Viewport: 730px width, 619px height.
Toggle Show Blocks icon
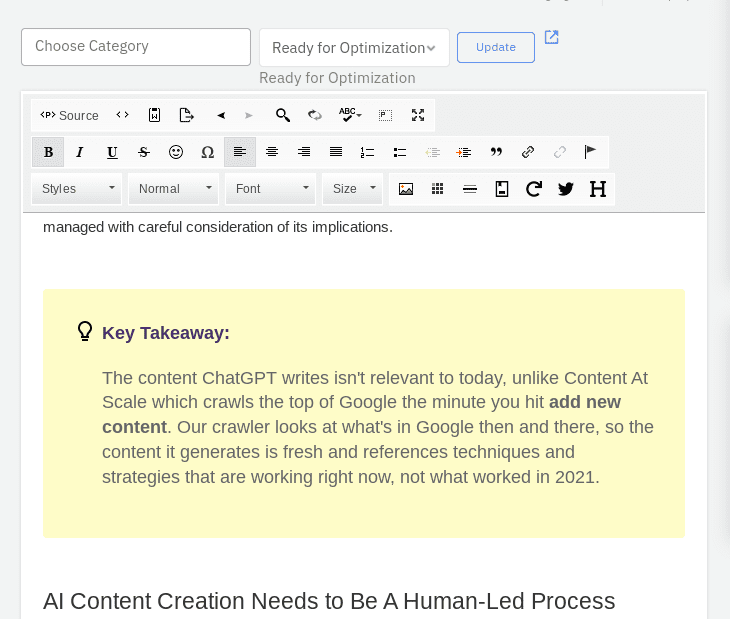(x=385, y=115)
